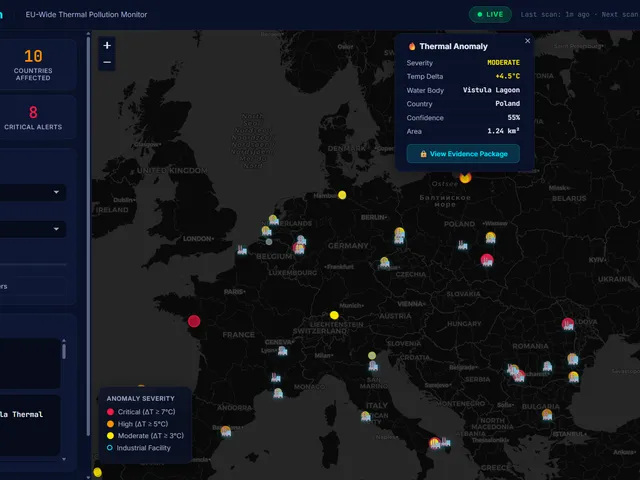640x480 pixels.
Task: Click the LIVE status badge
Action: [490, 14]
